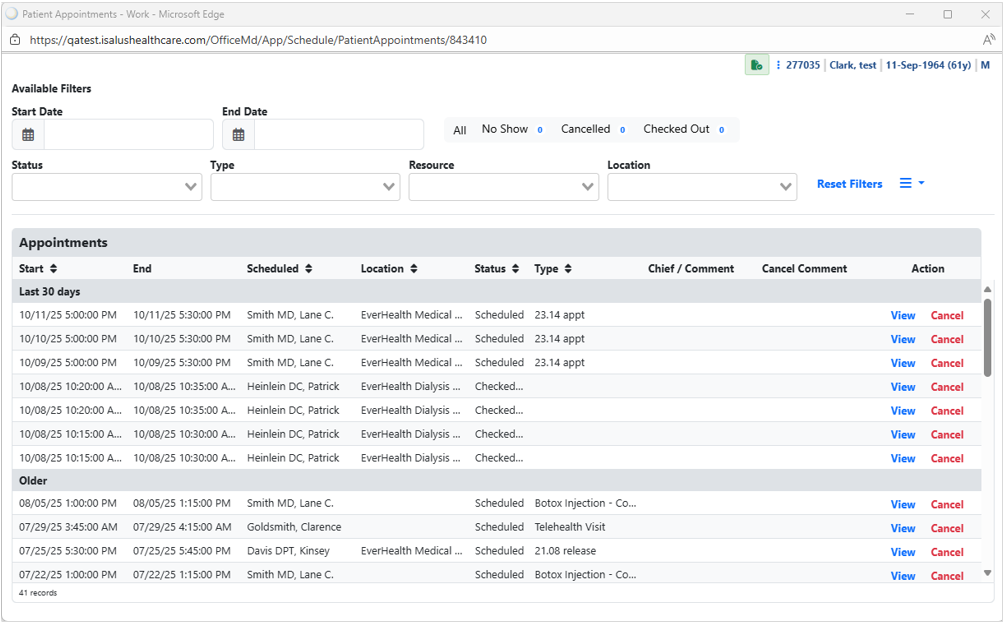Click the green patient document icon
The width and height of the screenshot is (1004, 623).
pyautogui.click(x=756, y=65)
